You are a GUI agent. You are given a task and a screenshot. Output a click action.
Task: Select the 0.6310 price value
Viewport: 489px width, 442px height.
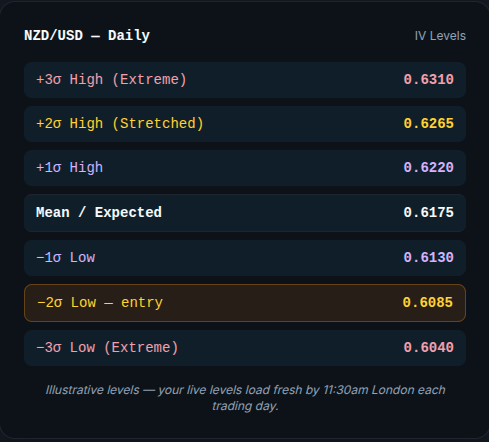click(x=428, y=80)
